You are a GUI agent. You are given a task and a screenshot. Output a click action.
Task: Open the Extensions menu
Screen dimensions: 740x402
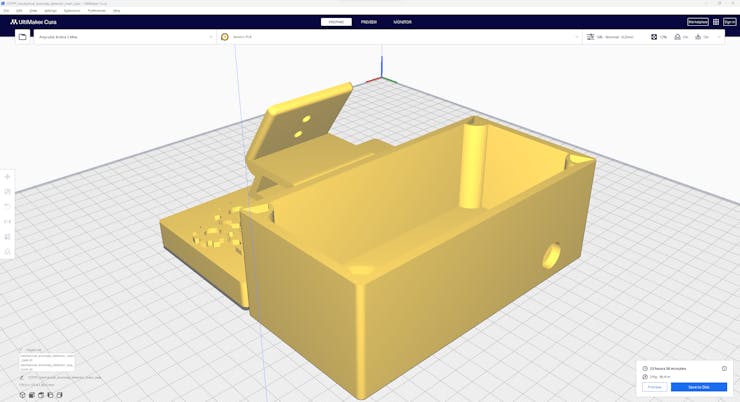coord(72,10)
